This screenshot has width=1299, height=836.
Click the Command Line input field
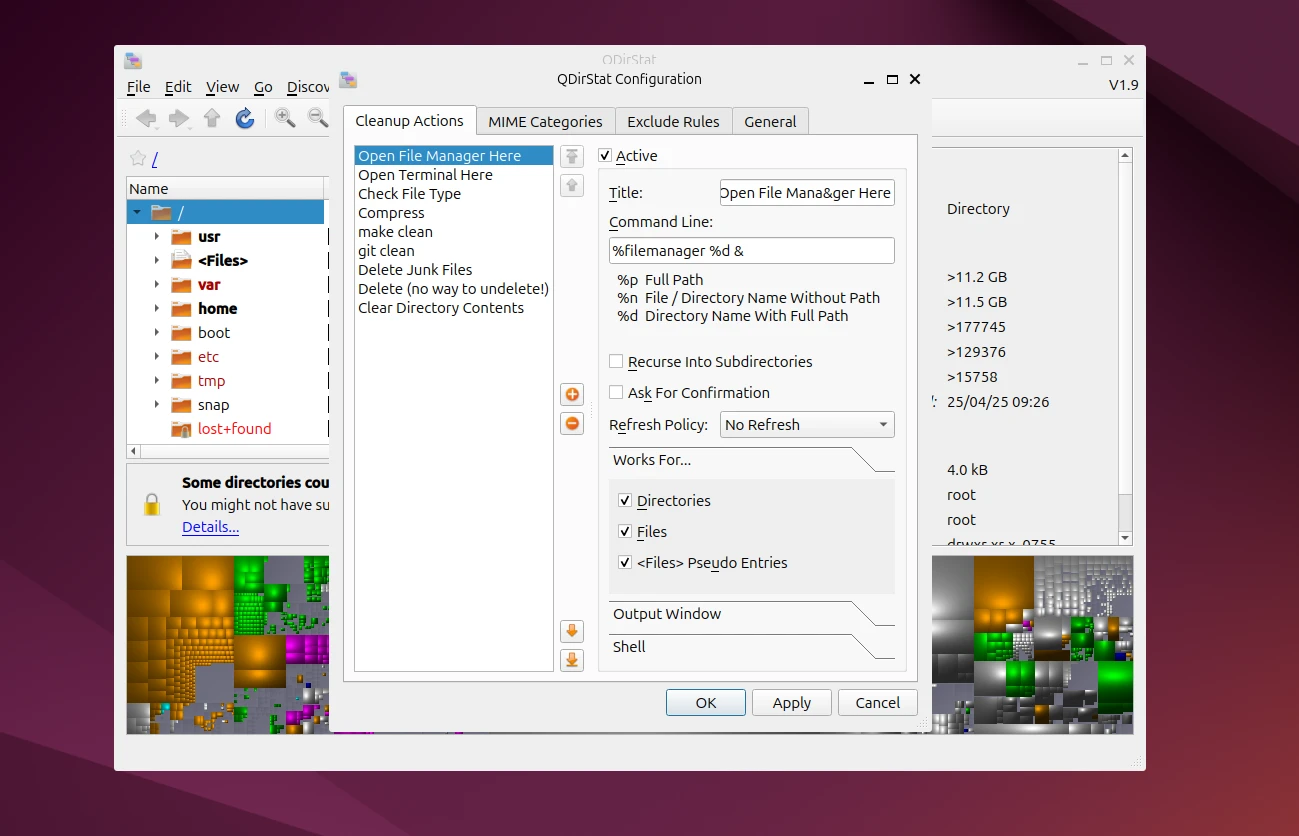coord(752,250)
